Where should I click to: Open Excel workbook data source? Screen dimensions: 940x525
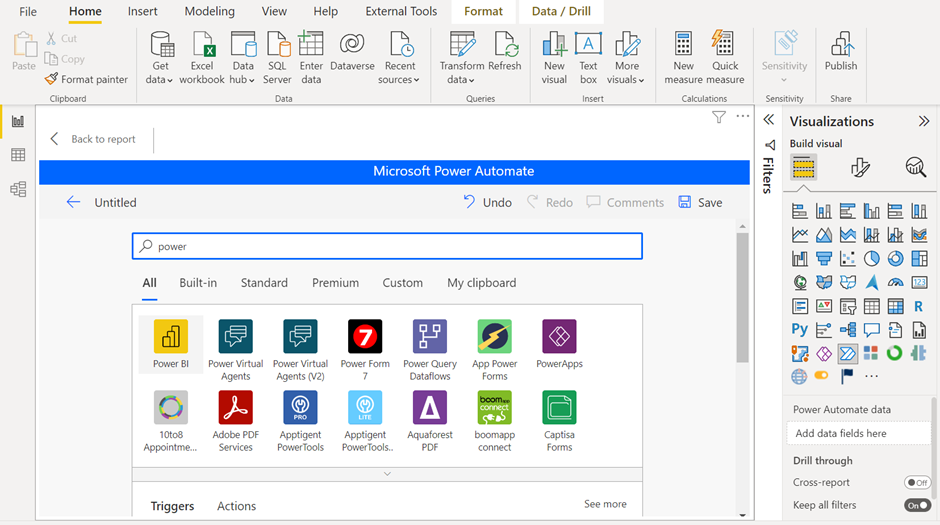[x=202, y=58]
